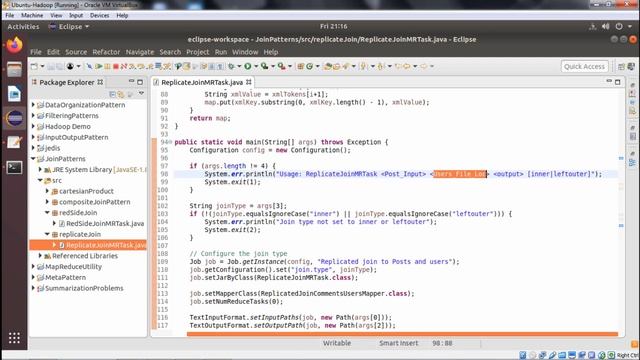Viewport: 640px width, 360px height.
Task: Click the Step Into icon
Action: (x=132, y=66)
